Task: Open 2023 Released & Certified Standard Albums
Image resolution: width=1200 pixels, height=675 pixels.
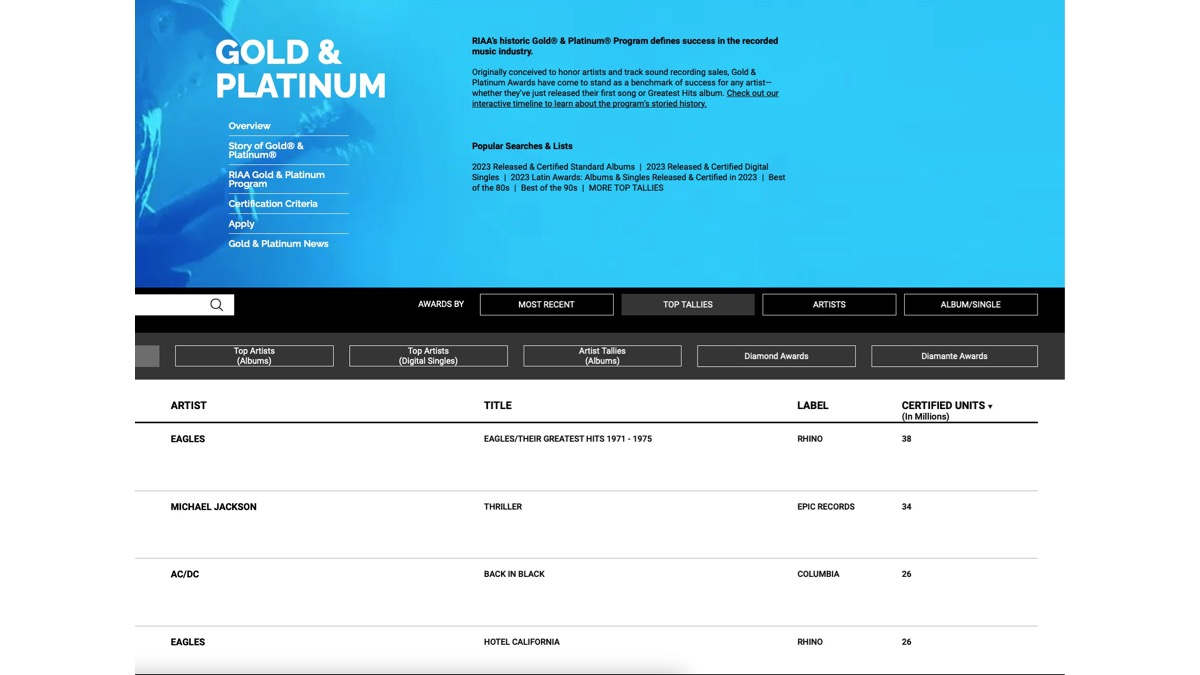Action: (x=553, y=167)
